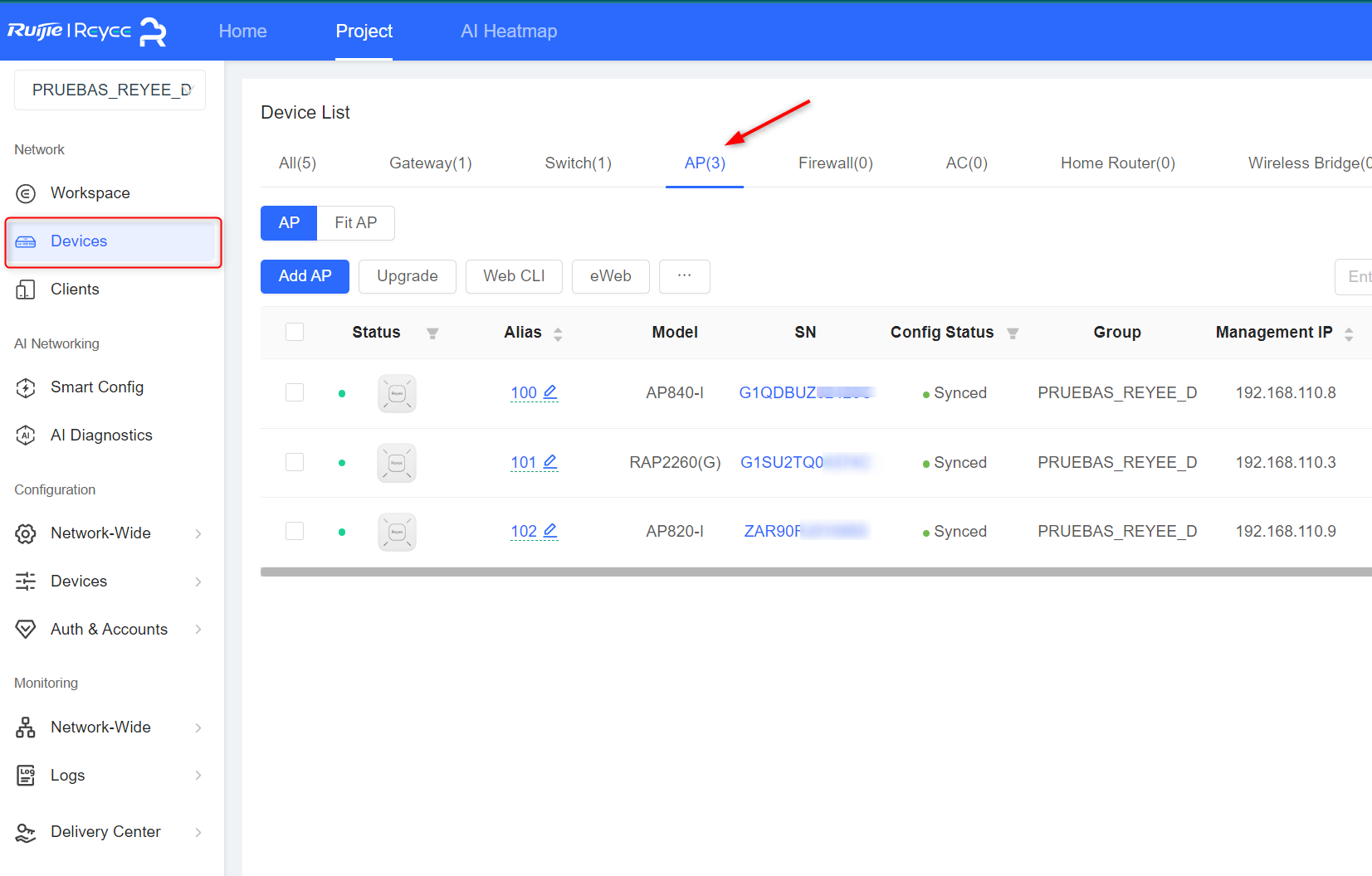
Task: Switch to the Switch(1) device tab
Action: (x=579, y=163)
